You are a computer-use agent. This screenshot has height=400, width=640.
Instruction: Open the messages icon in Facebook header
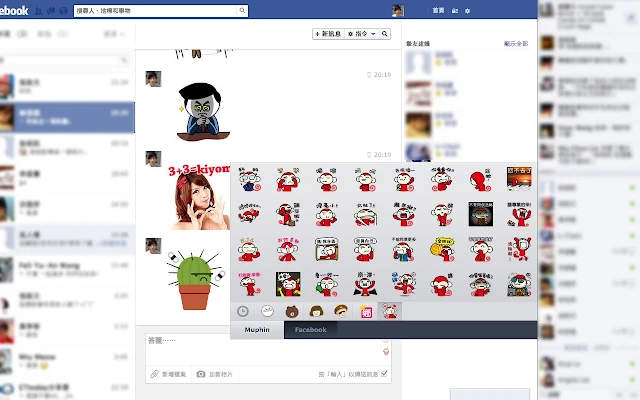click(x=51, y=11)
